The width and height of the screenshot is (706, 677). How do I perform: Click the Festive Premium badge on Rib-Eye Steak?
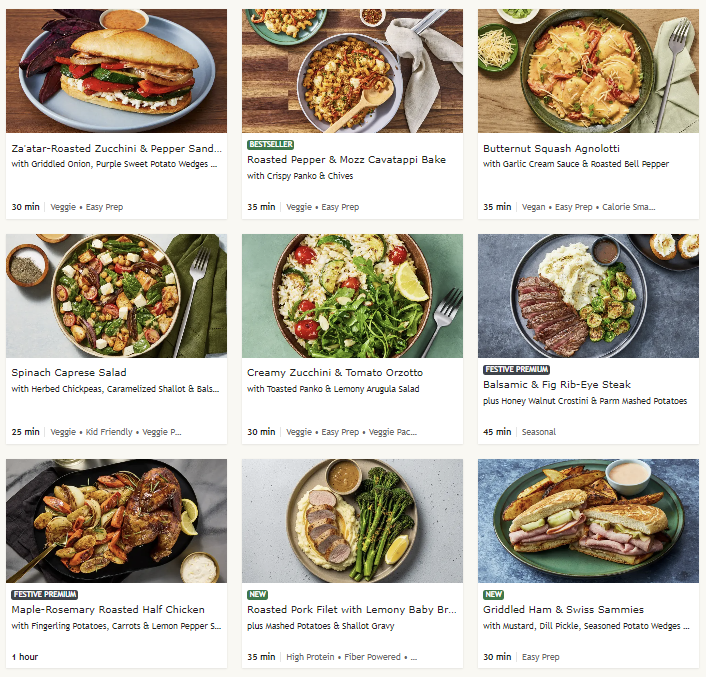click(x=516, y=370)
